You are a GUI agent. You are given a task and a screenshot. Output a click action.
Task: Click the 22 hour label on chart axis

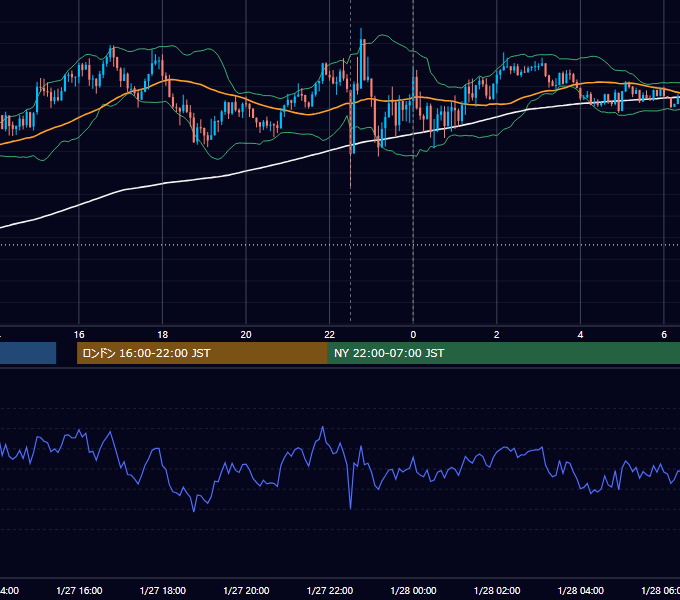(330, 335)
